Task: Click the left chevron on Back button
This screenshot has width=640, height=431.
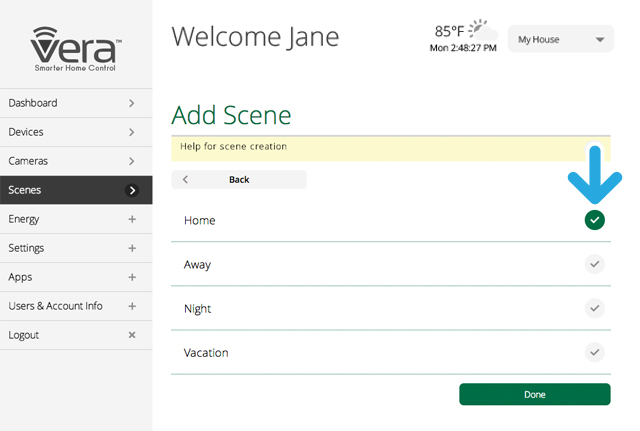Action: point(186,180)
